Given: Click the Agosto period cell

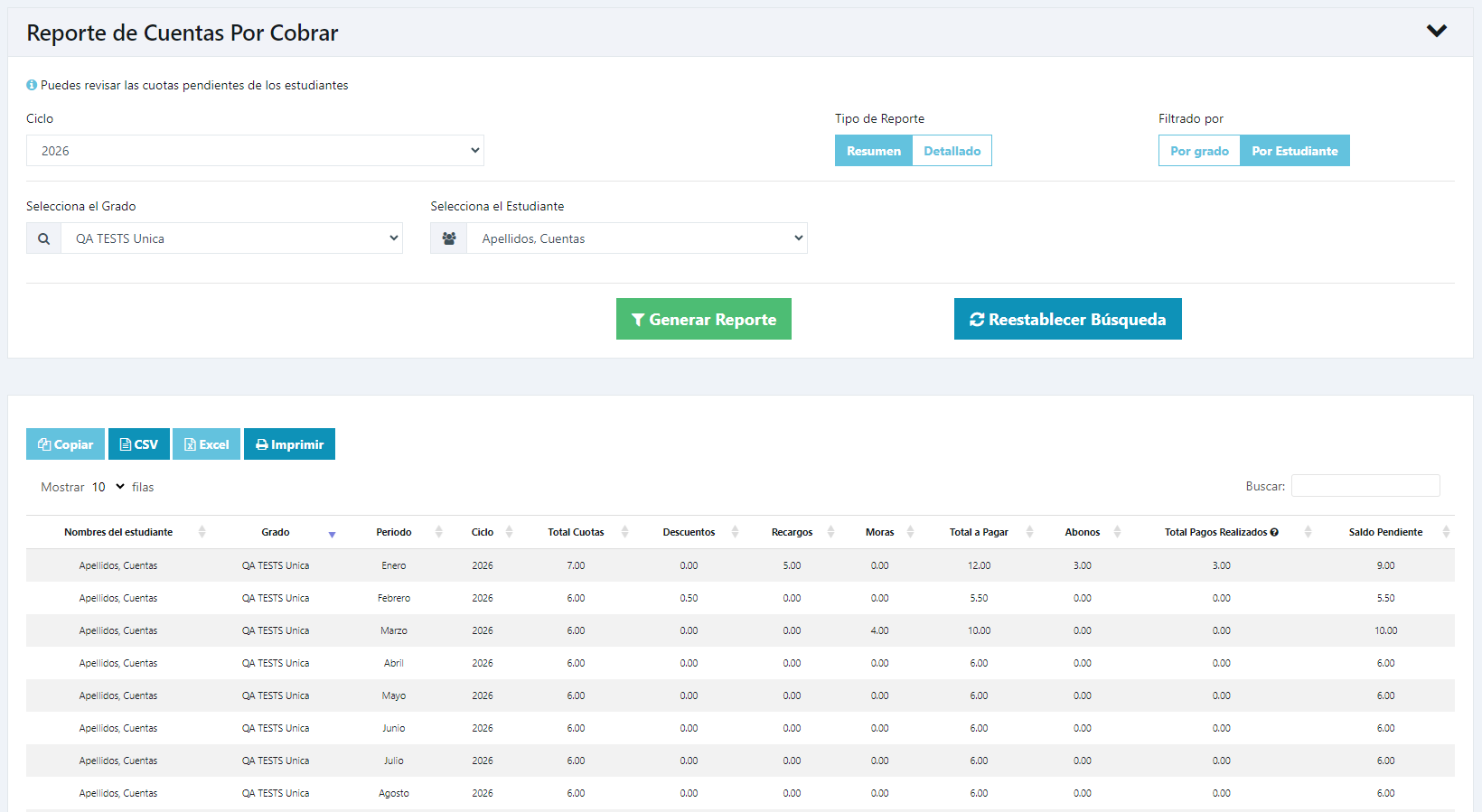Looking at the screenshot, I should (394, 793).
